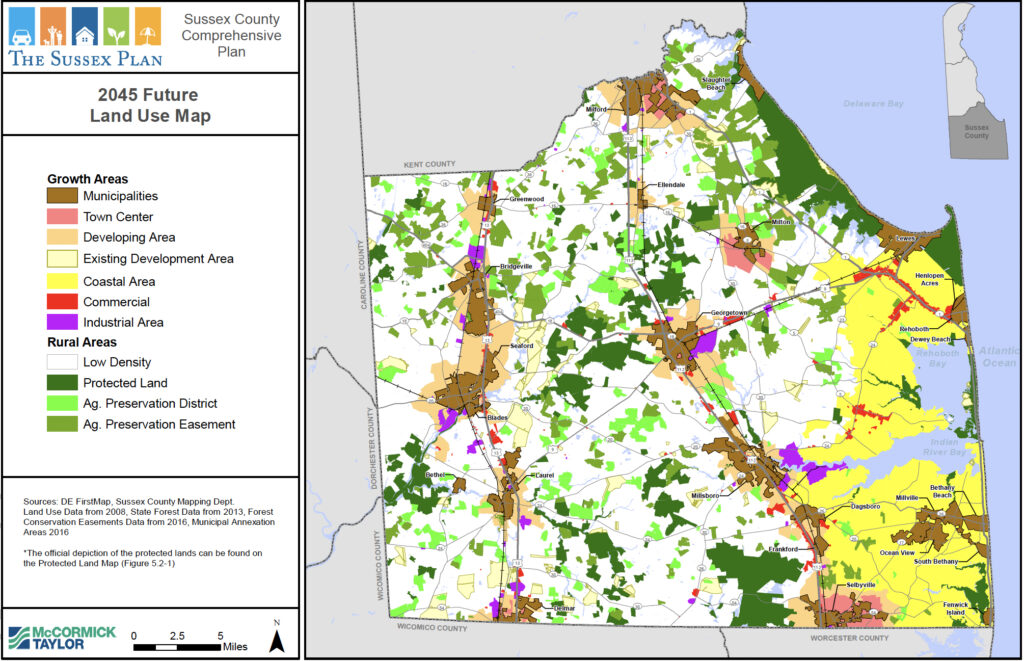This screenshot has height=661, width=1024.
Task: Click the Laurel town label
Action: [544, 475]
